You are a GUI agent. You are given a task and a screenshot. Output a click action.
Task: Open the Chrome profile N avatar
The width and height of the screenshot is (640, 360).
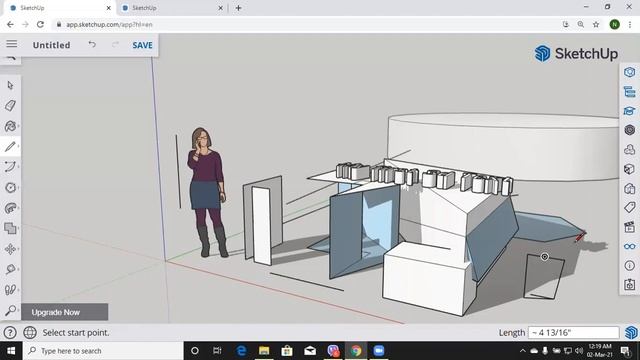tap(615, 24)
